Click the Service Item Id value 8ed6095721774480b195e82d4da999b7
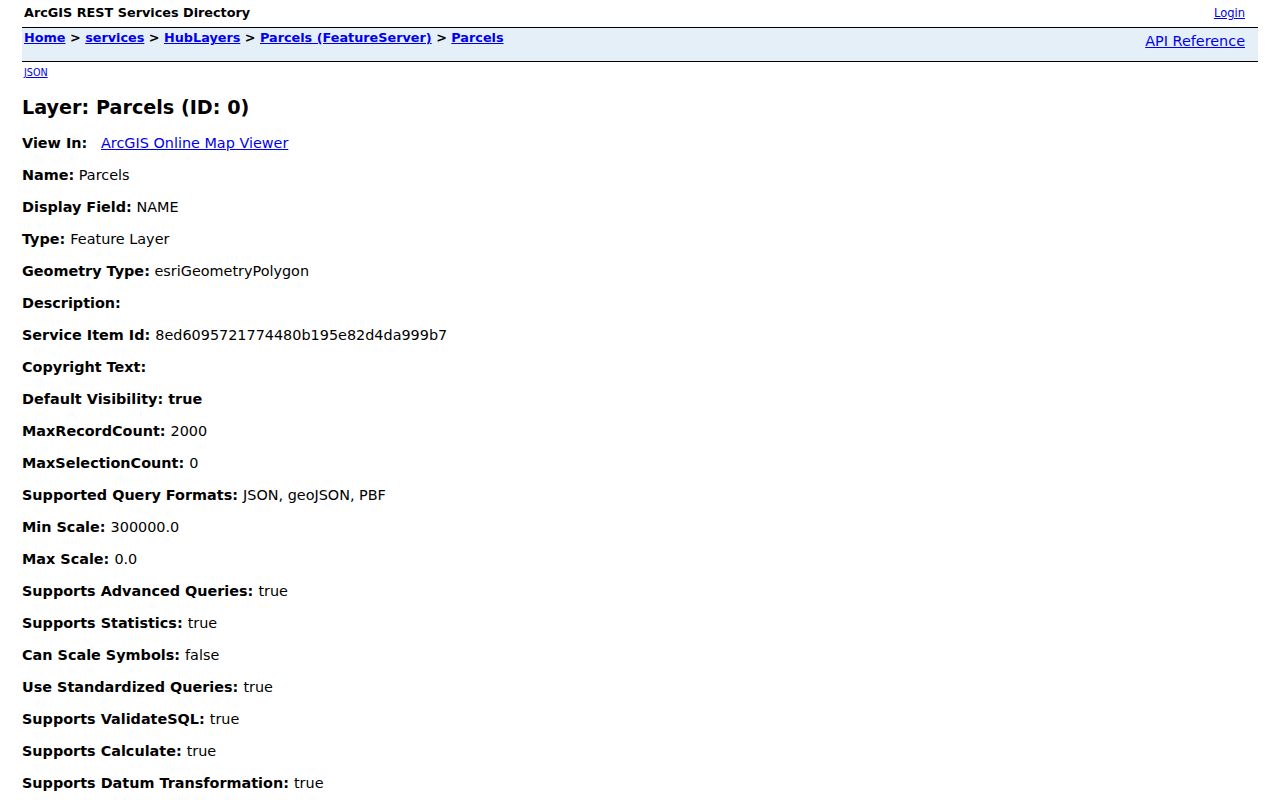 [301, 335]
